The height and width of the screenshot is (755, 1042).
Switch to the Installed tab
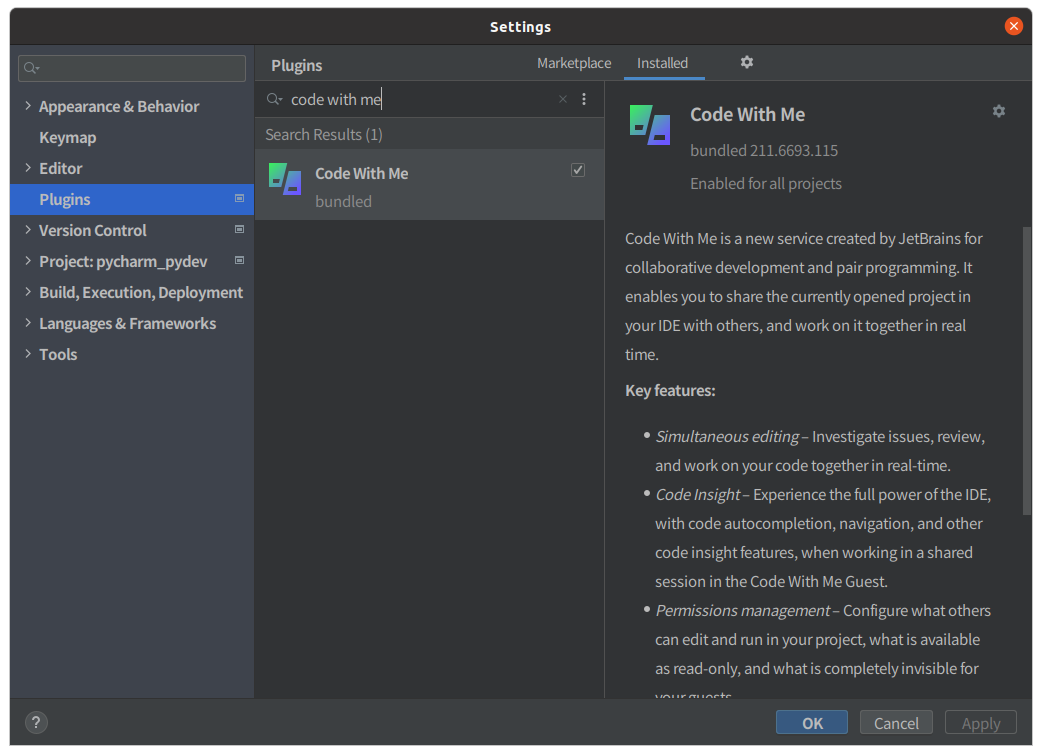pos(663,63)
